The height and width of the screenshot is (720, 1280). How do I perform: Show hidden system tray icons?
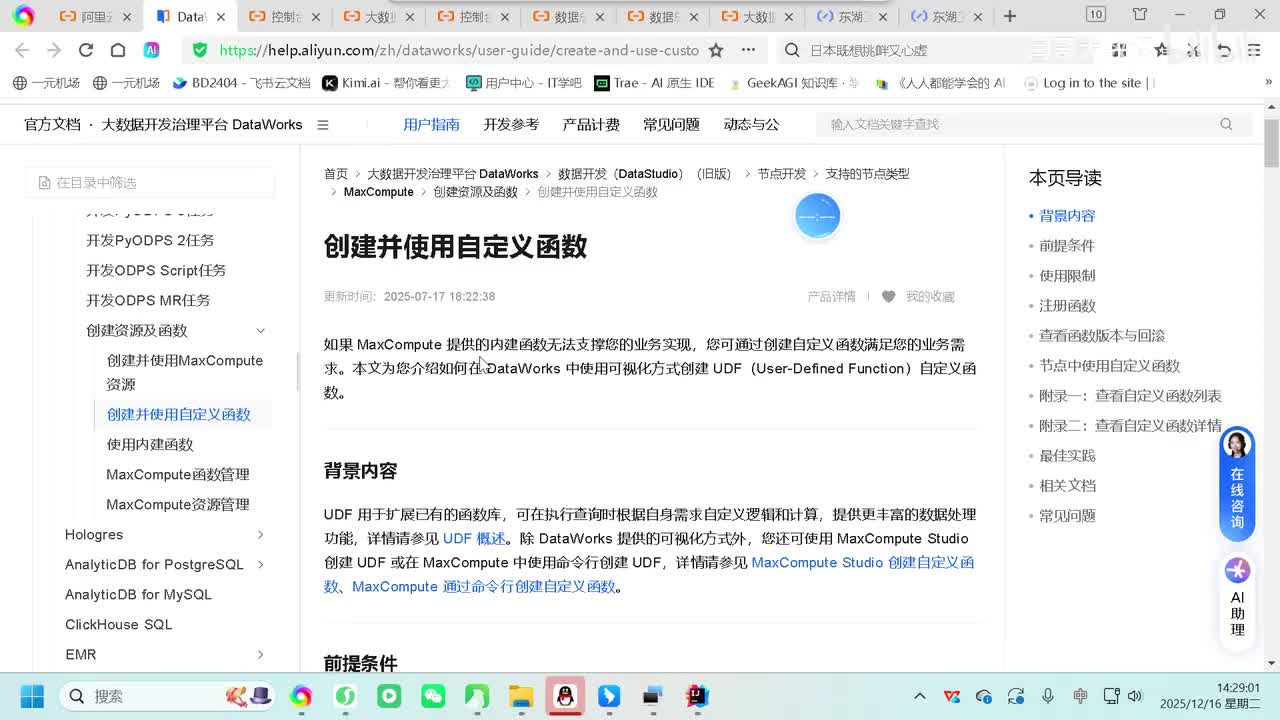click(x=920, y=696)
